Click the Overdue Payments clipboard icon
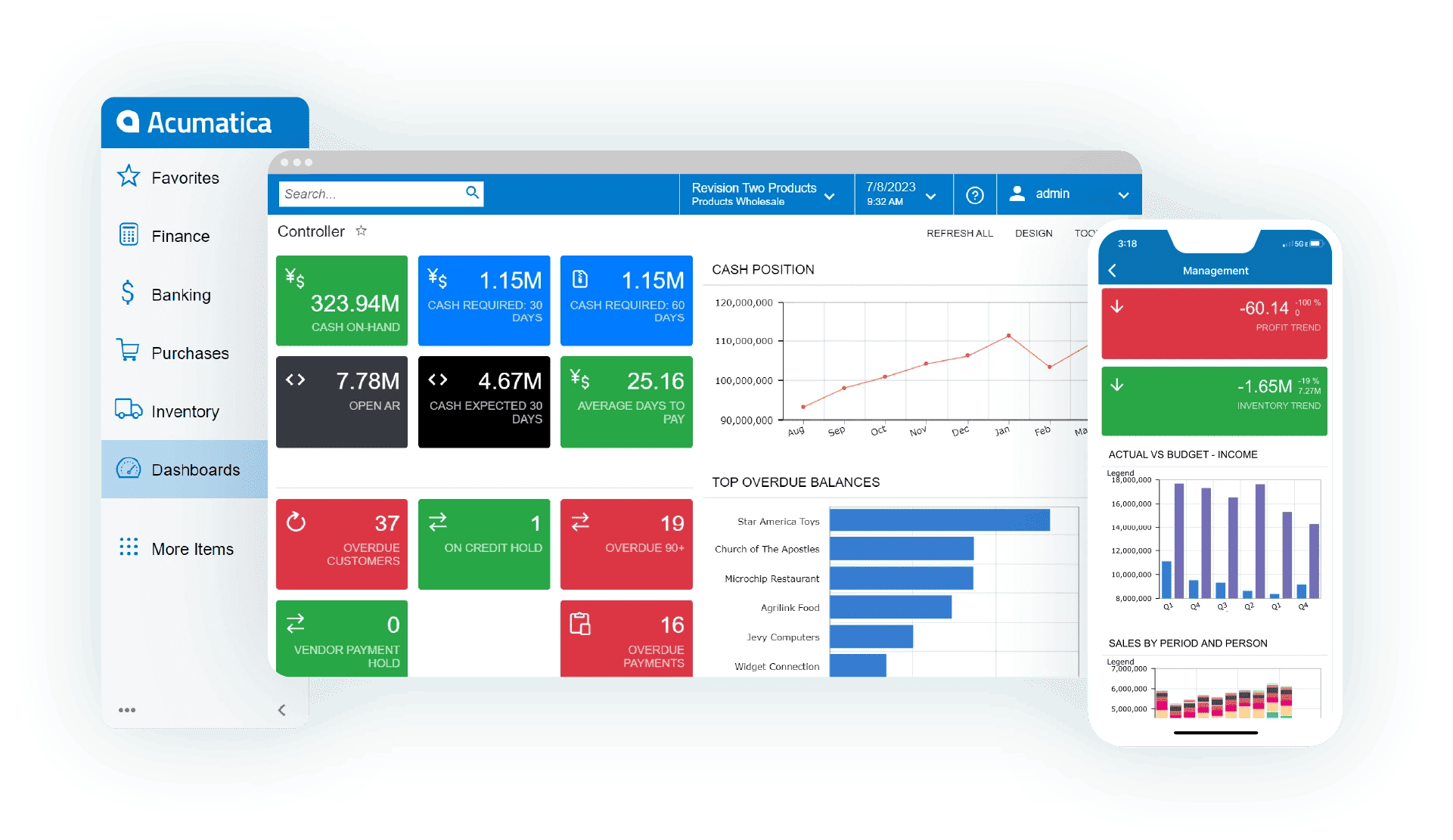This screenshot has height=840, width=1453. (x=580, y=623)
